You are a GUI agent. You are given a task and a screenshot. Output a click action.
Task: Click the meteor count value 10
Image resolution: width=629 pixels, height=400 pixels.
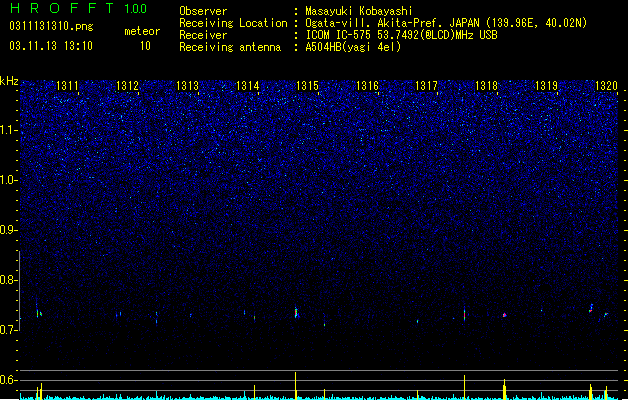click(x=145, y=46)
